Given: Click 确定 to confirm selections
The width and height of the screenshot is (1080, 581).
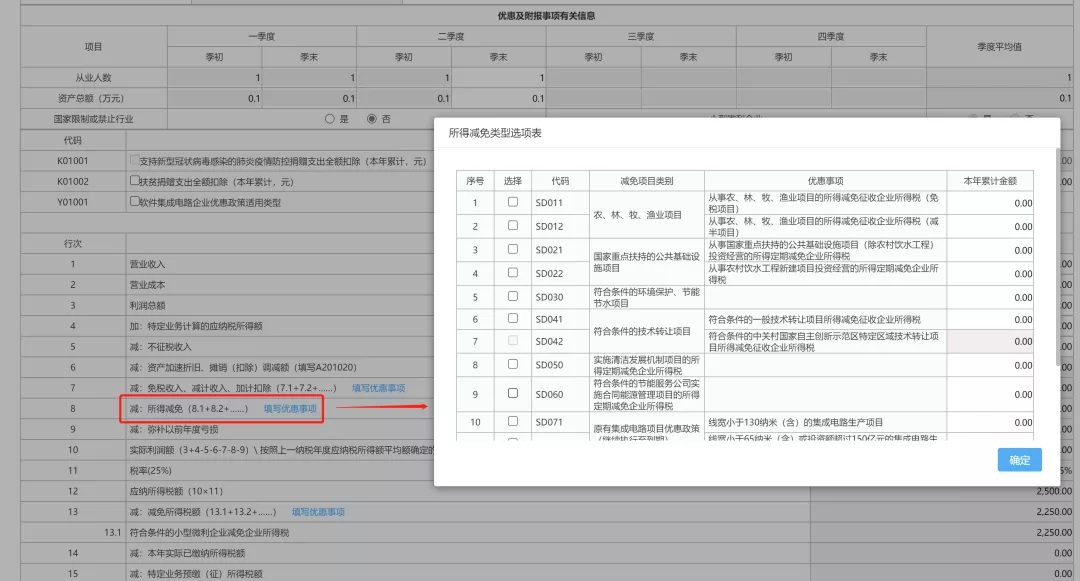Looking at the screenshot, I should tap(1019, 460).
